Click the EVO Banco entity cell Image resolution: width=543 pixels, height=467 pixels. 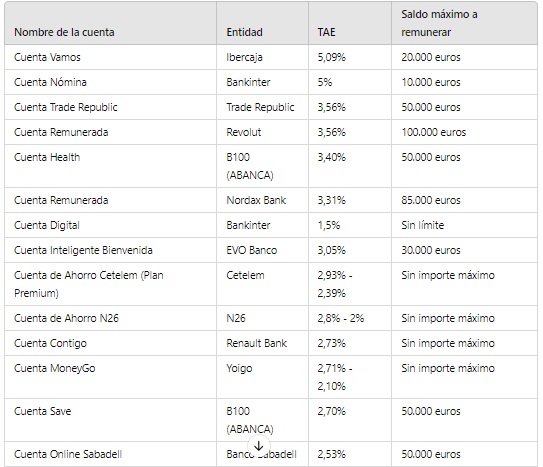(x=251, y=250)
